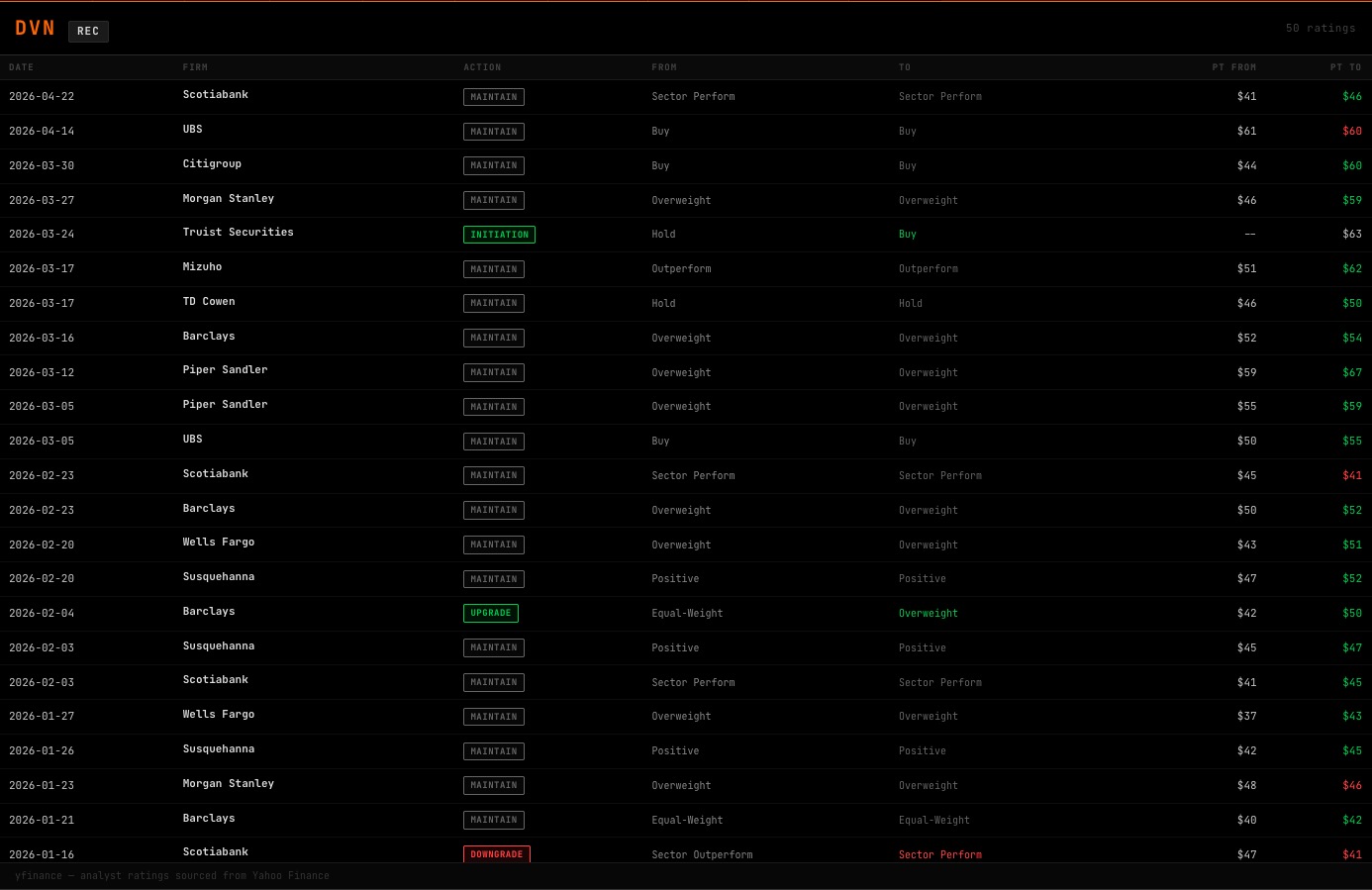
Task: Click the $67 price target for Piper Sandler
Action: (x=1352, y=373)
